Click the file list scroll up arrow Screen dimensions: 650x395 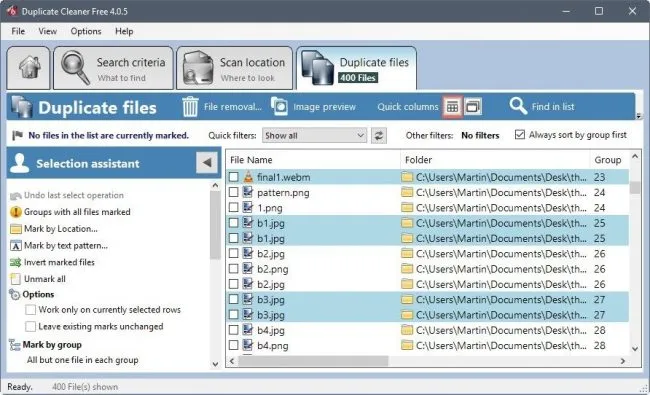635,156
